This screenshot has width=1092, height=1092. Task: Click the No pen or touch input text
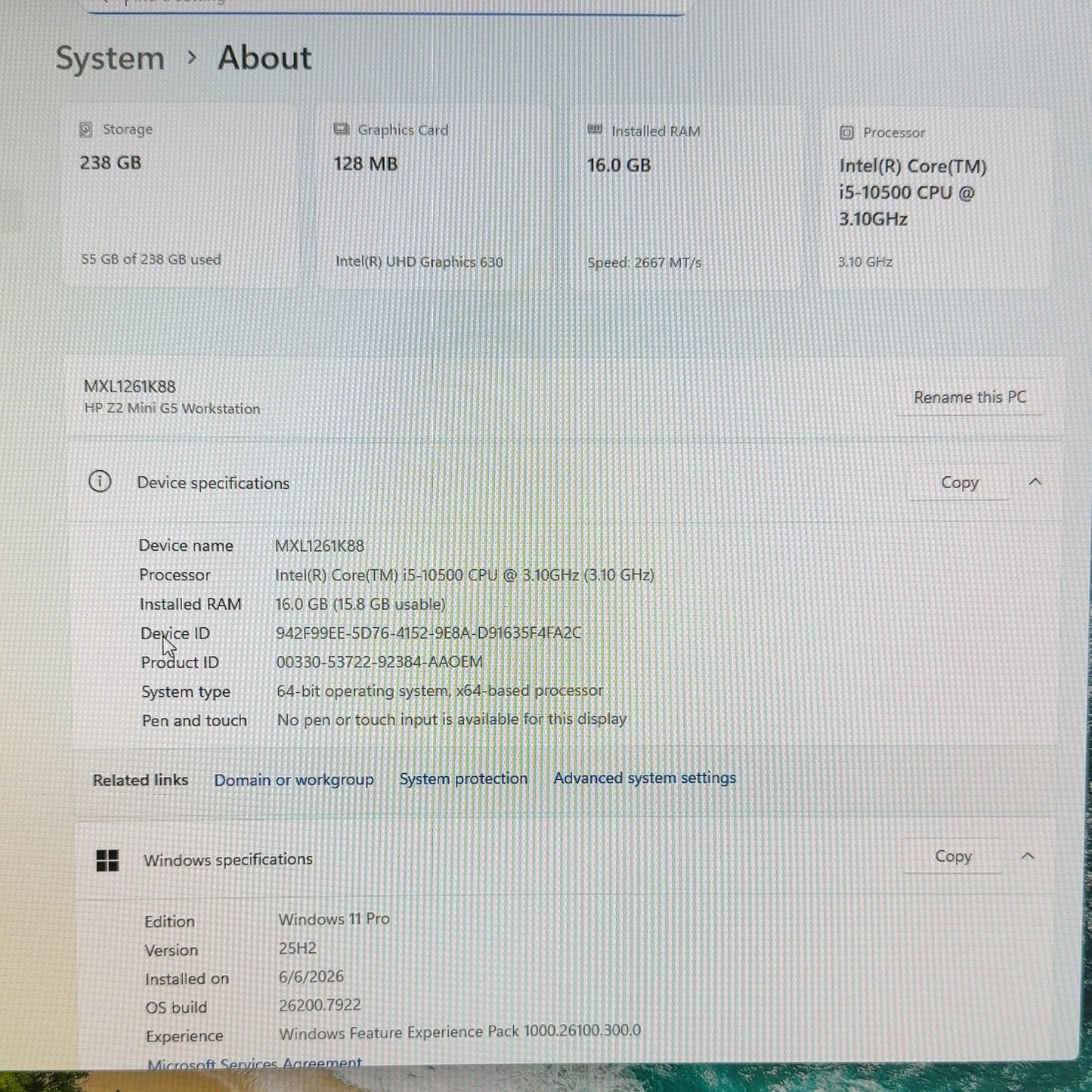click(x=452, y=719)
